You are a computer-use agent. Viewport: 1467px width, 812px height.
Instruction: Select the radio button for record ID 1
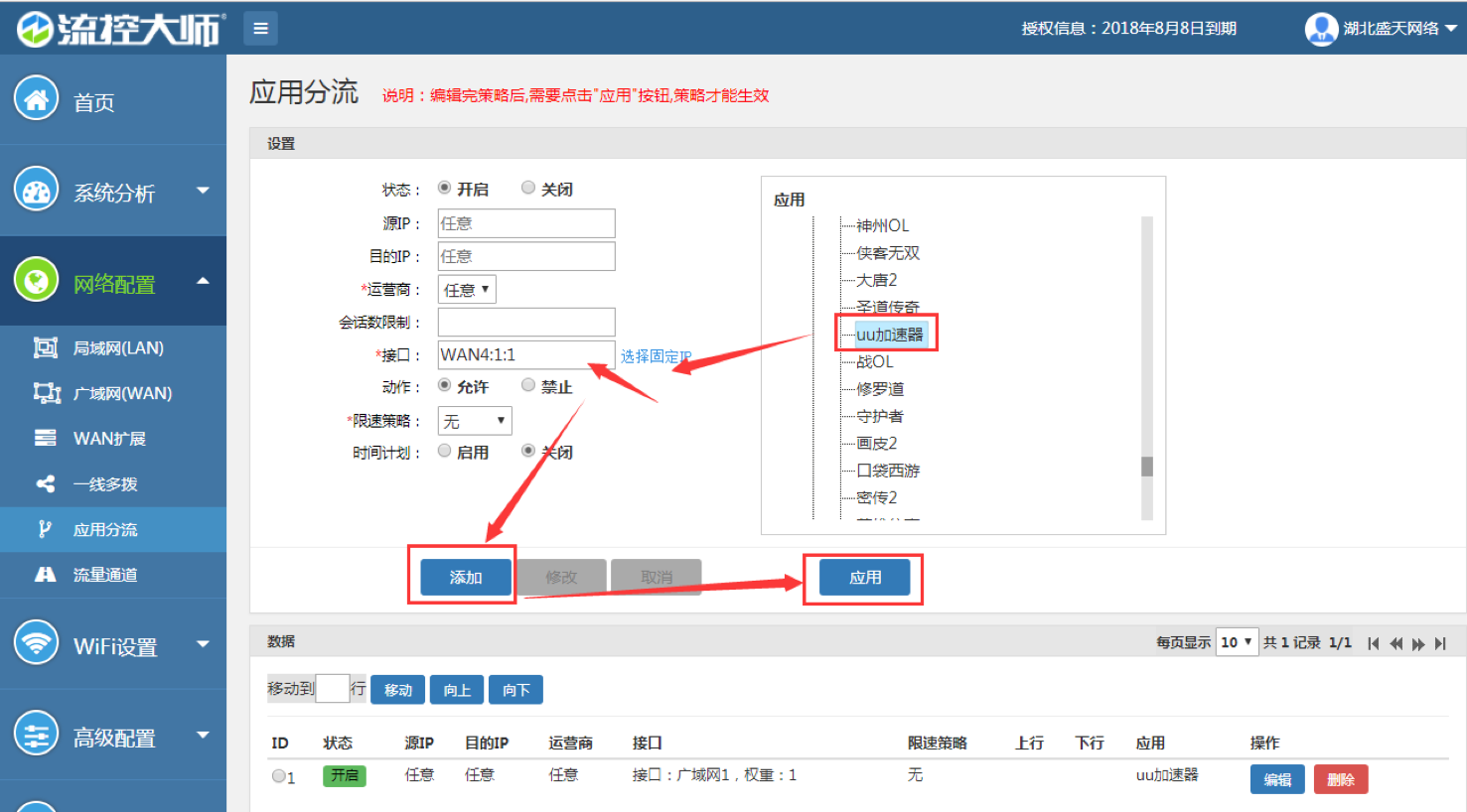tap(279, 776)
